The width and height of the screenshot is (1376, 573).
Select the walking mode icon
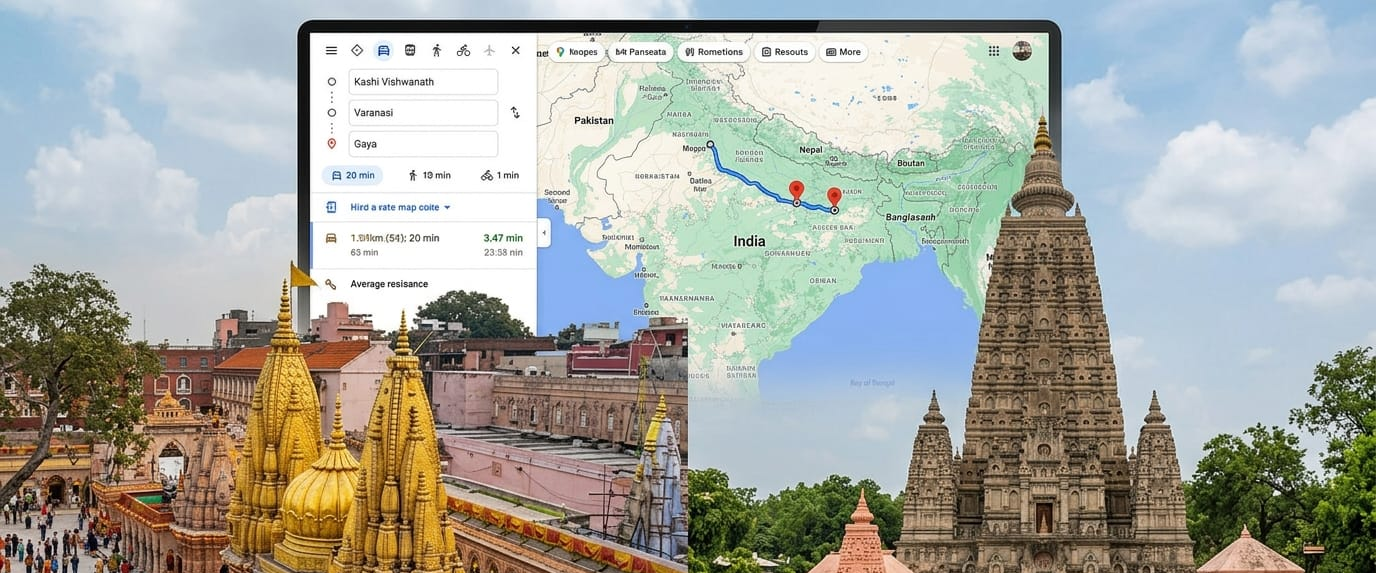coord(436,50)
